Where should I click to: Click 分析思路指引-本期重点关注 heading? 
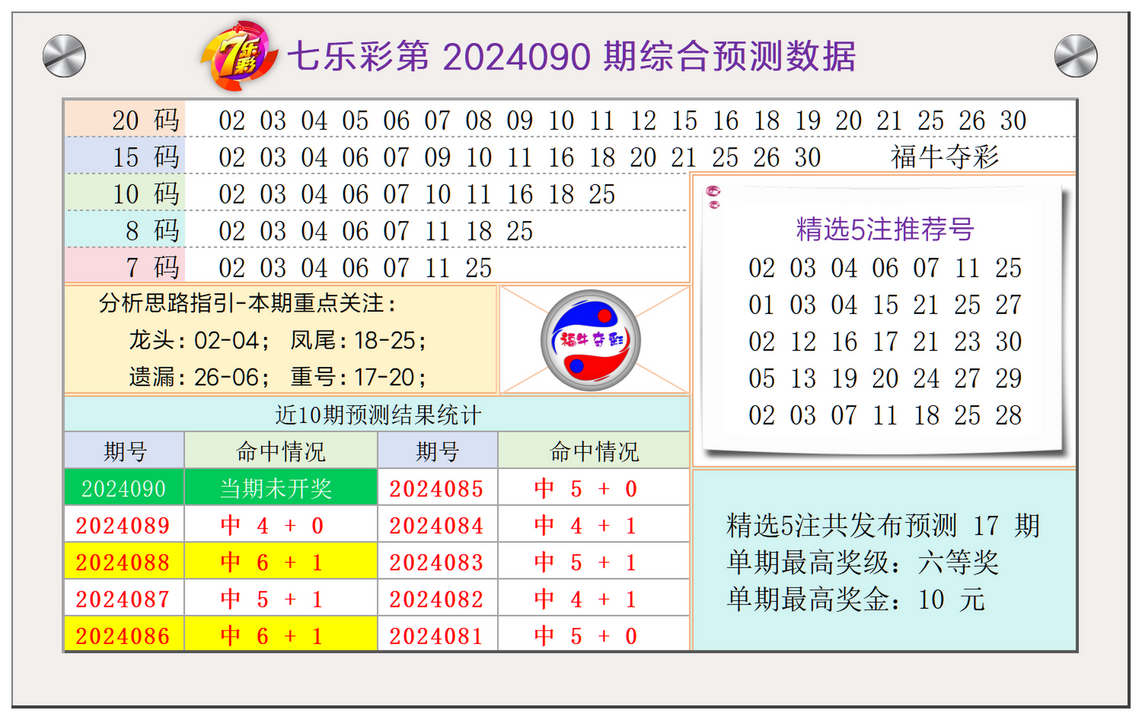click(x=248, y=303)
